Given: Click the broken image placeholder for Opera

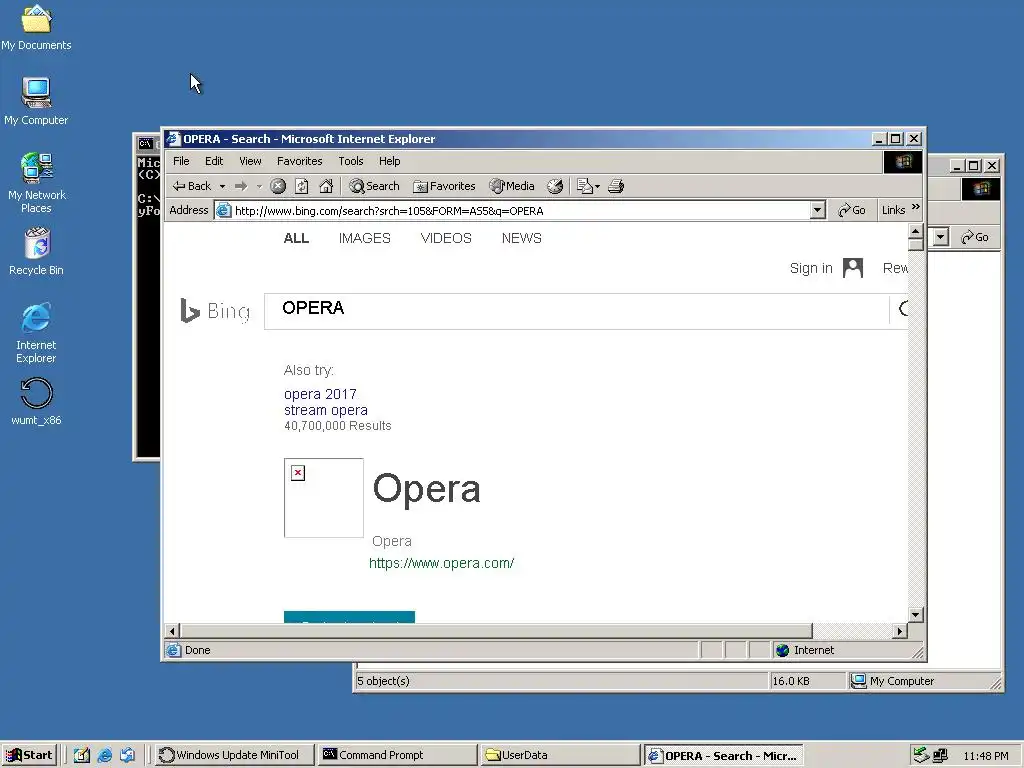Looking at the screenshot, I should (x=324, y=498).
